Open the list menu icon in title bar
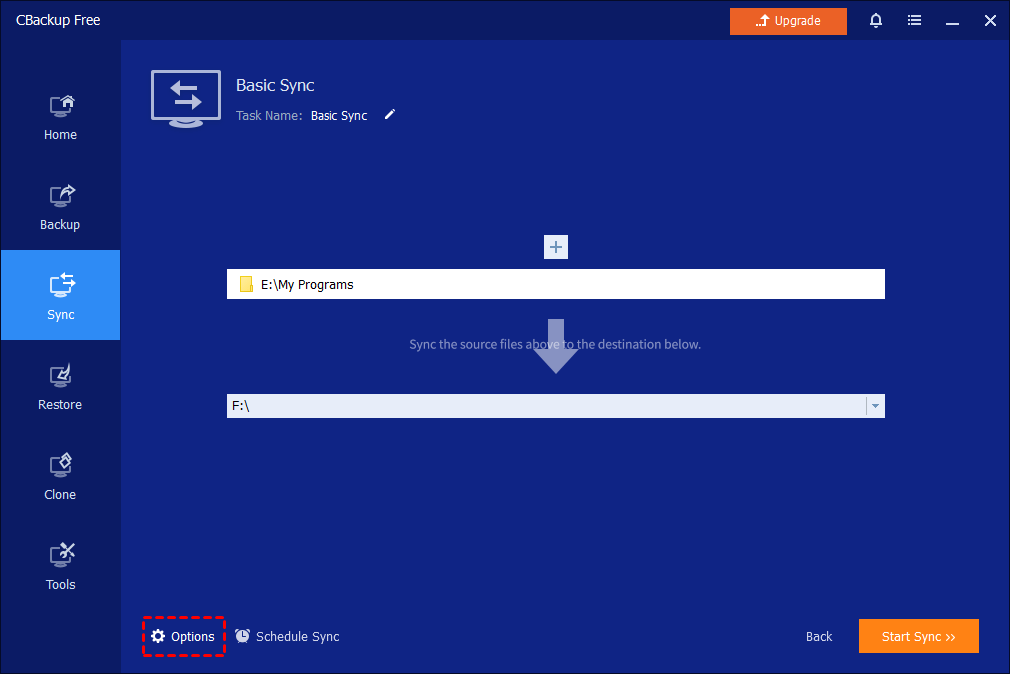The height and width of the screenshot is (674, 1010). (914, 21)
